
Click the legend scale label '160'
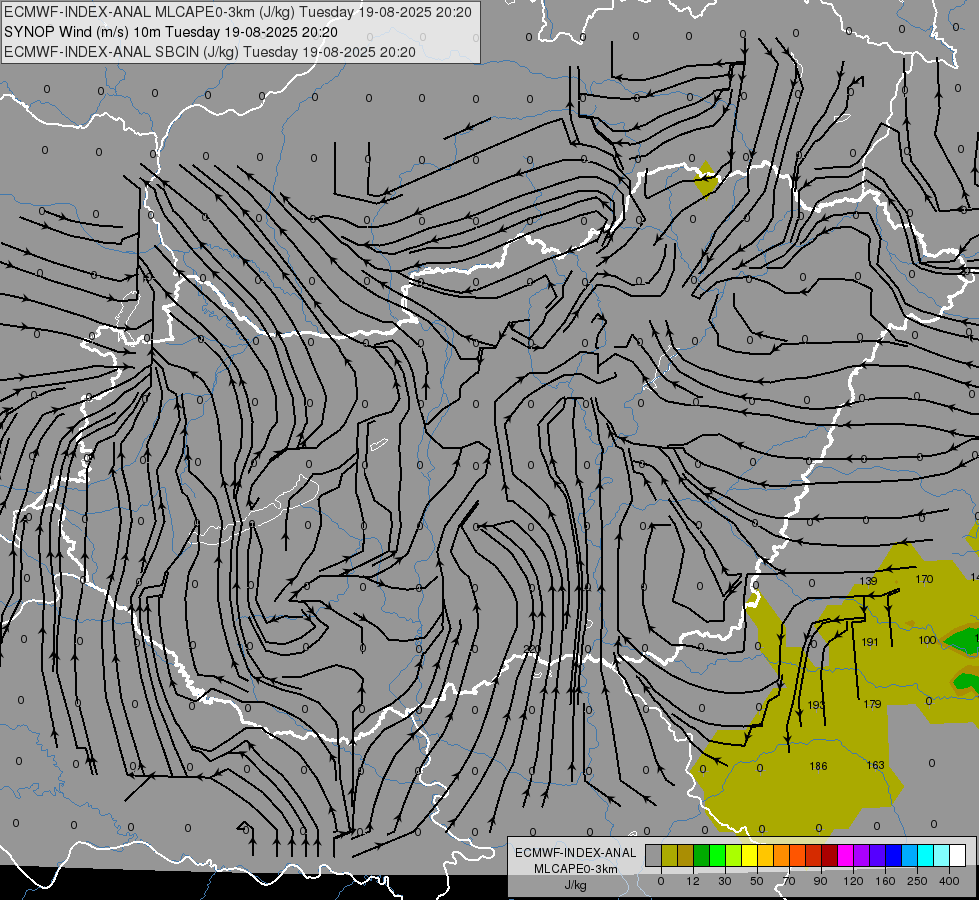coord(885,881)
